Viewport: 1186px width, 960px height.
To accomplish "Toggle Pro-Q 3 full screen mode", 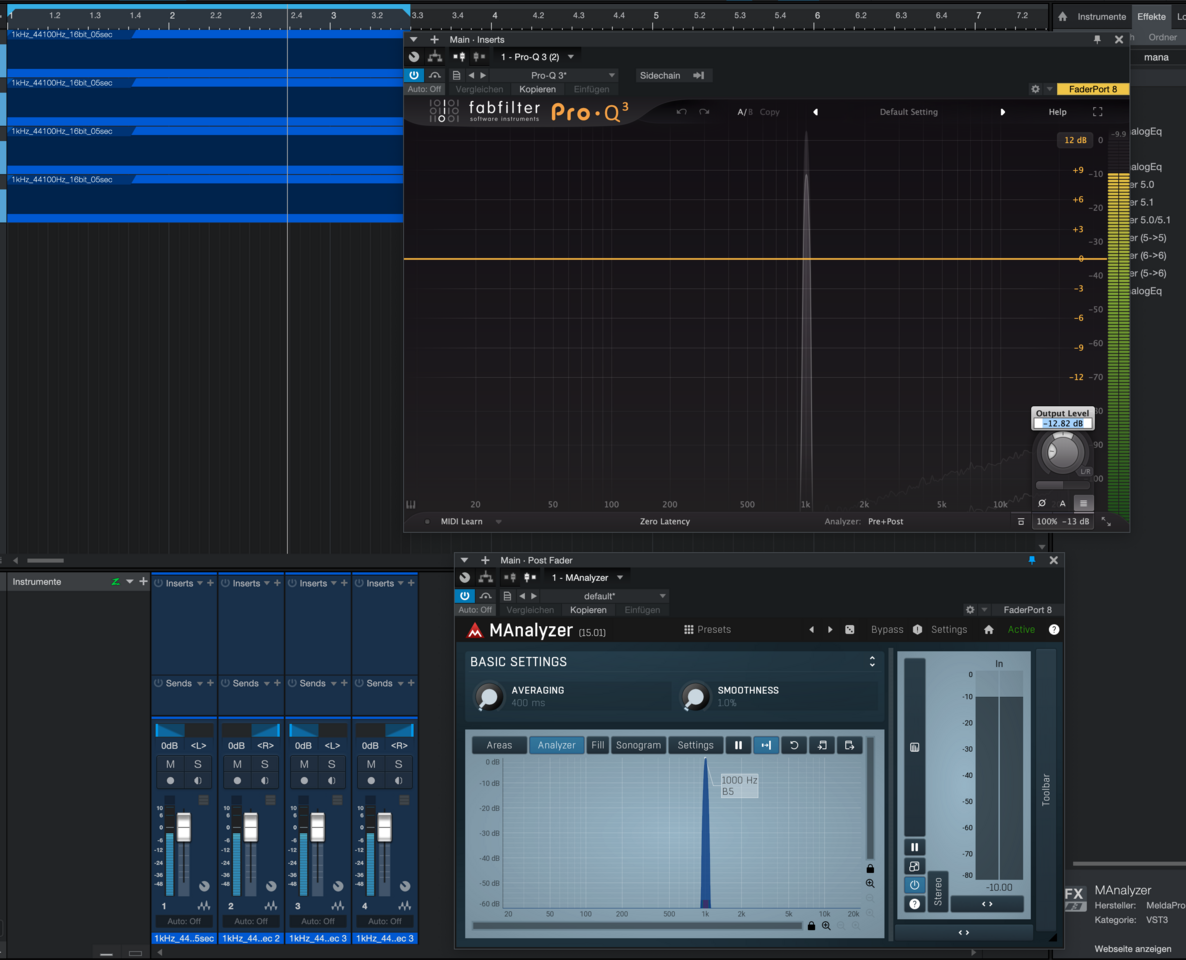I will point(1098,112).
